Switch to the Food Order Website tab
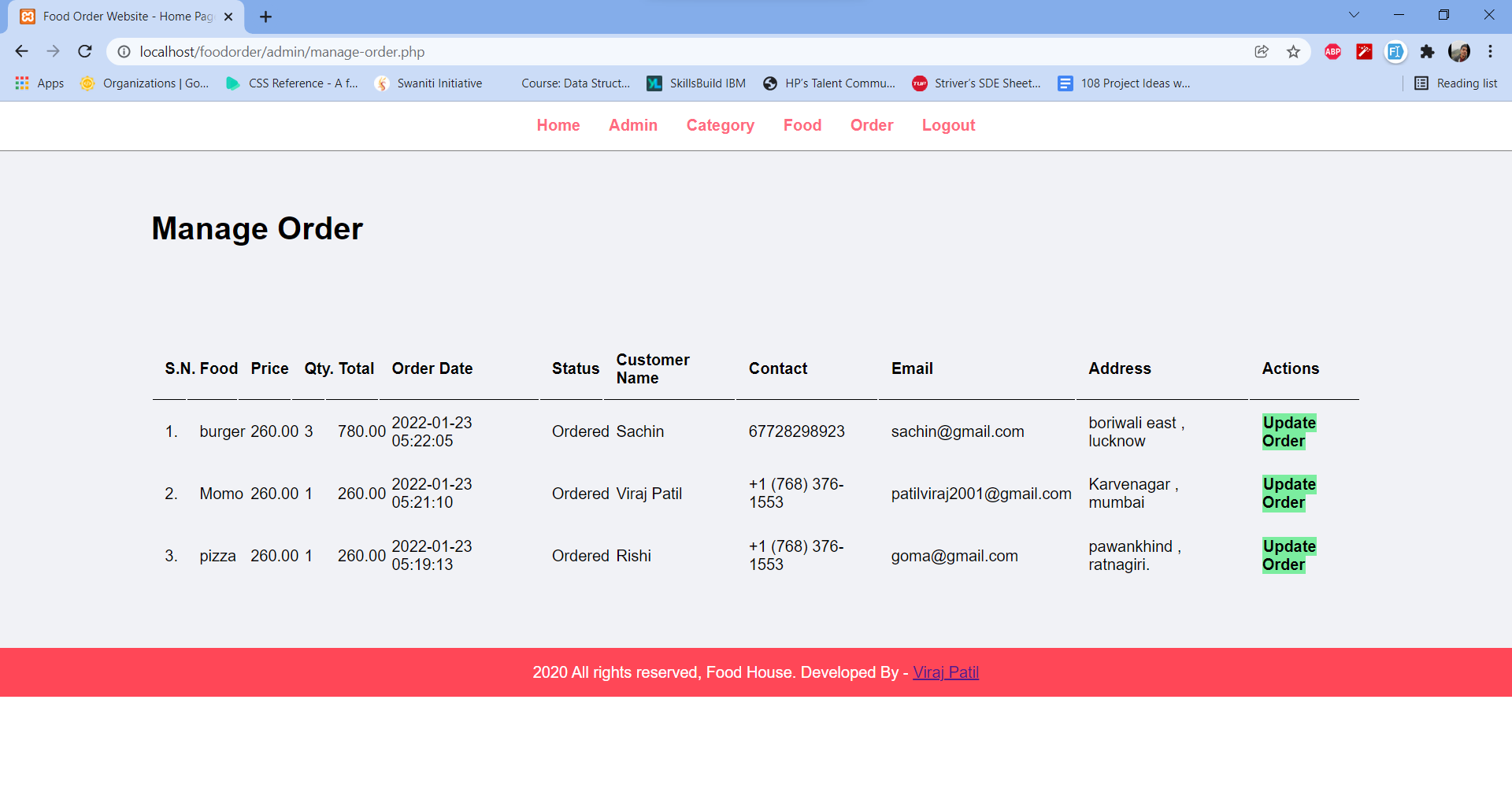The width and height of the screenshot is (1512, 803). click(x=118, y=16)
